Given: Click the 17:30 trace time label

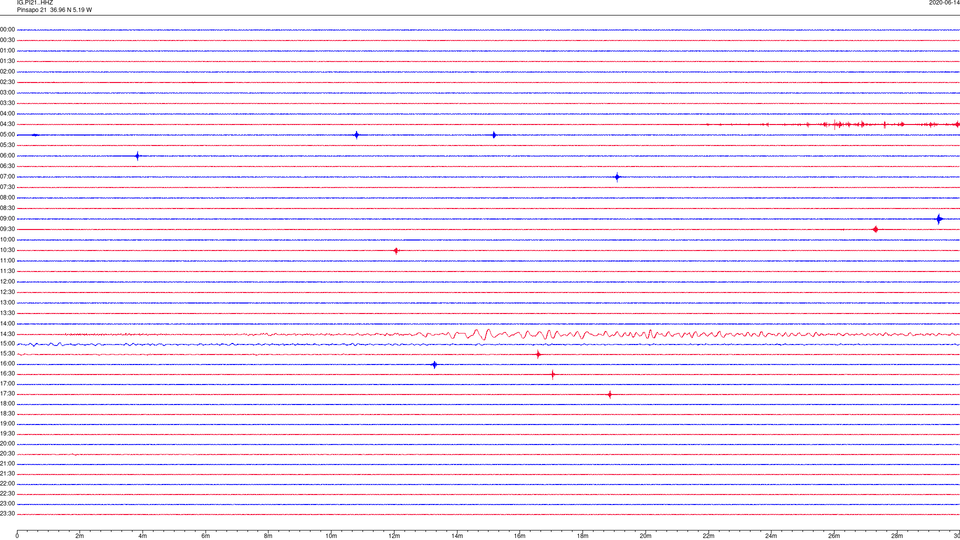Looking at the screenshot, I should tap(7, 394).
